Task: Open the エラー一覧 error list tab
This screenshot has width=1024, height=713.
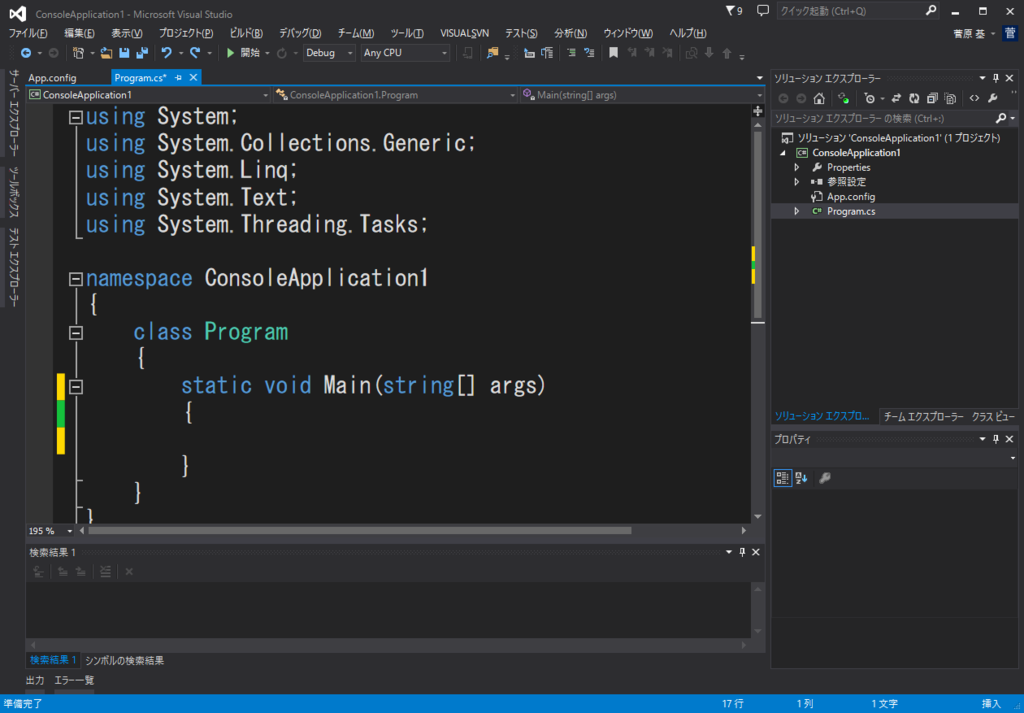Action: point(74,680)
